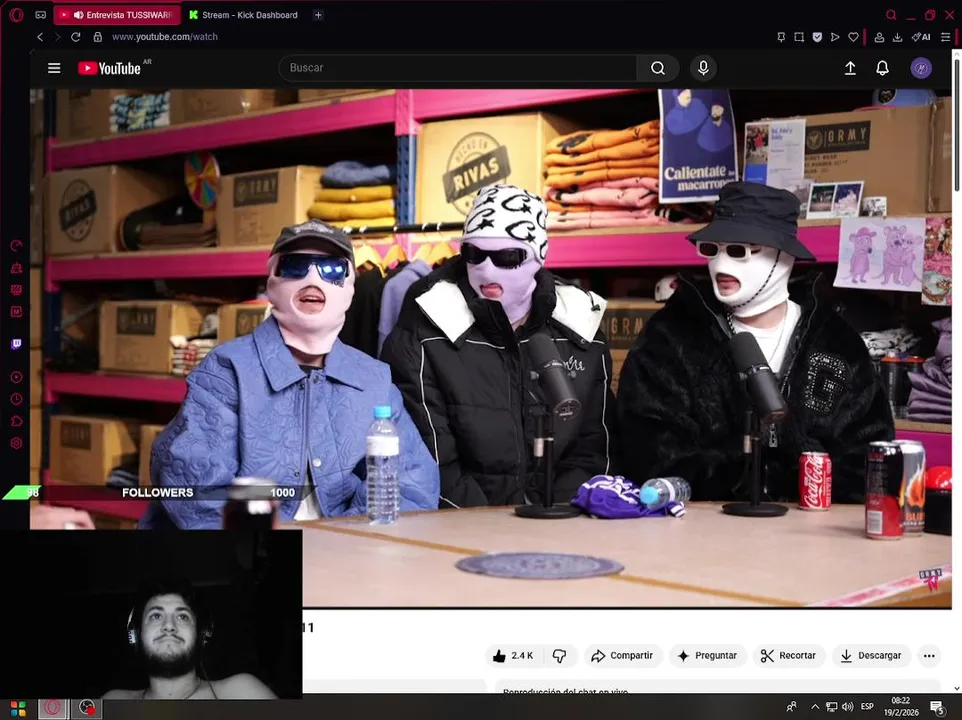This screenshot has width=962, height=720.
Task: Open the Windows notification center
Action: [x=937, y=708]
